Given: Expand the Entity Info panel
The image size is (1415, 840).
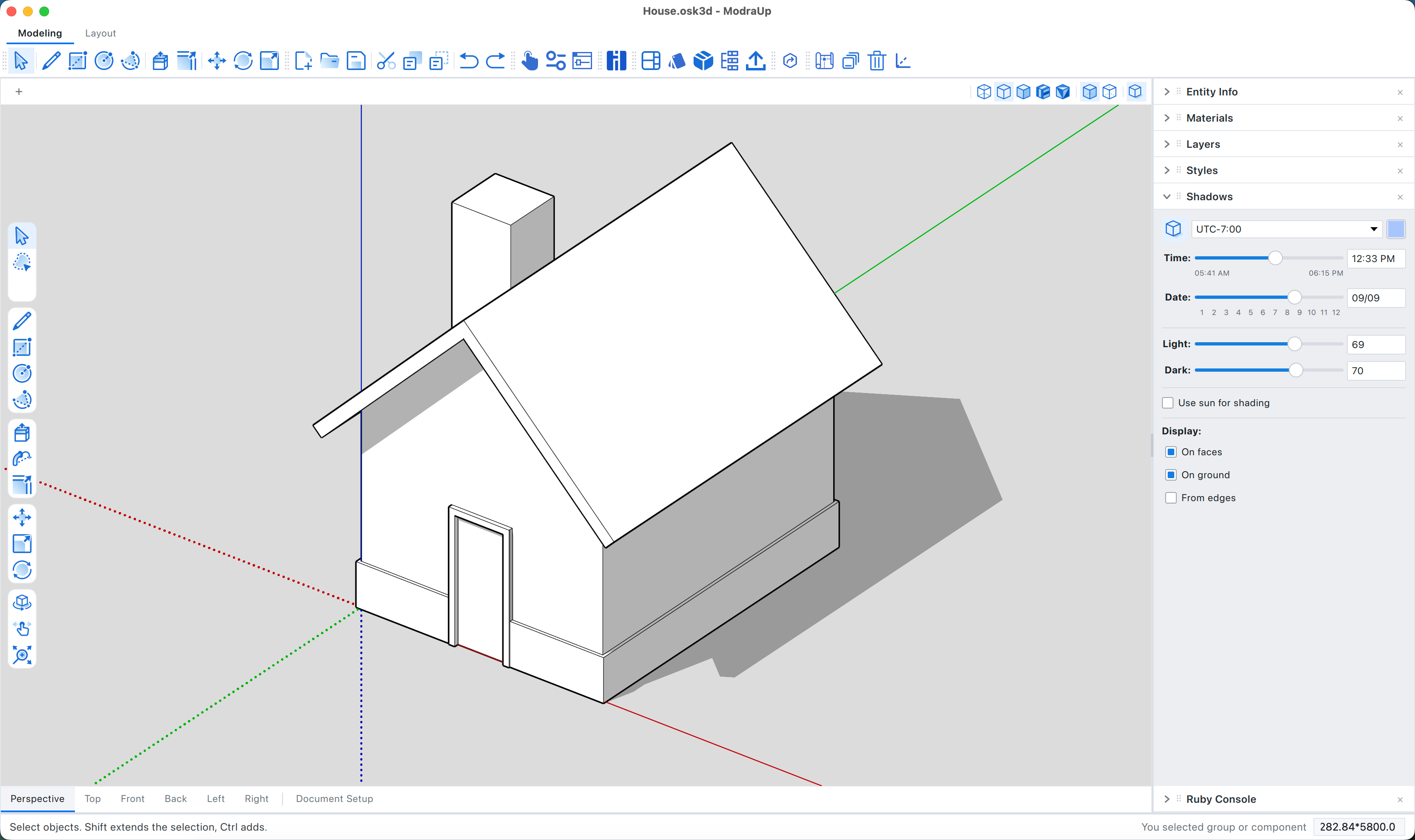Looking at the screenshot, I should coord(1167,92).
